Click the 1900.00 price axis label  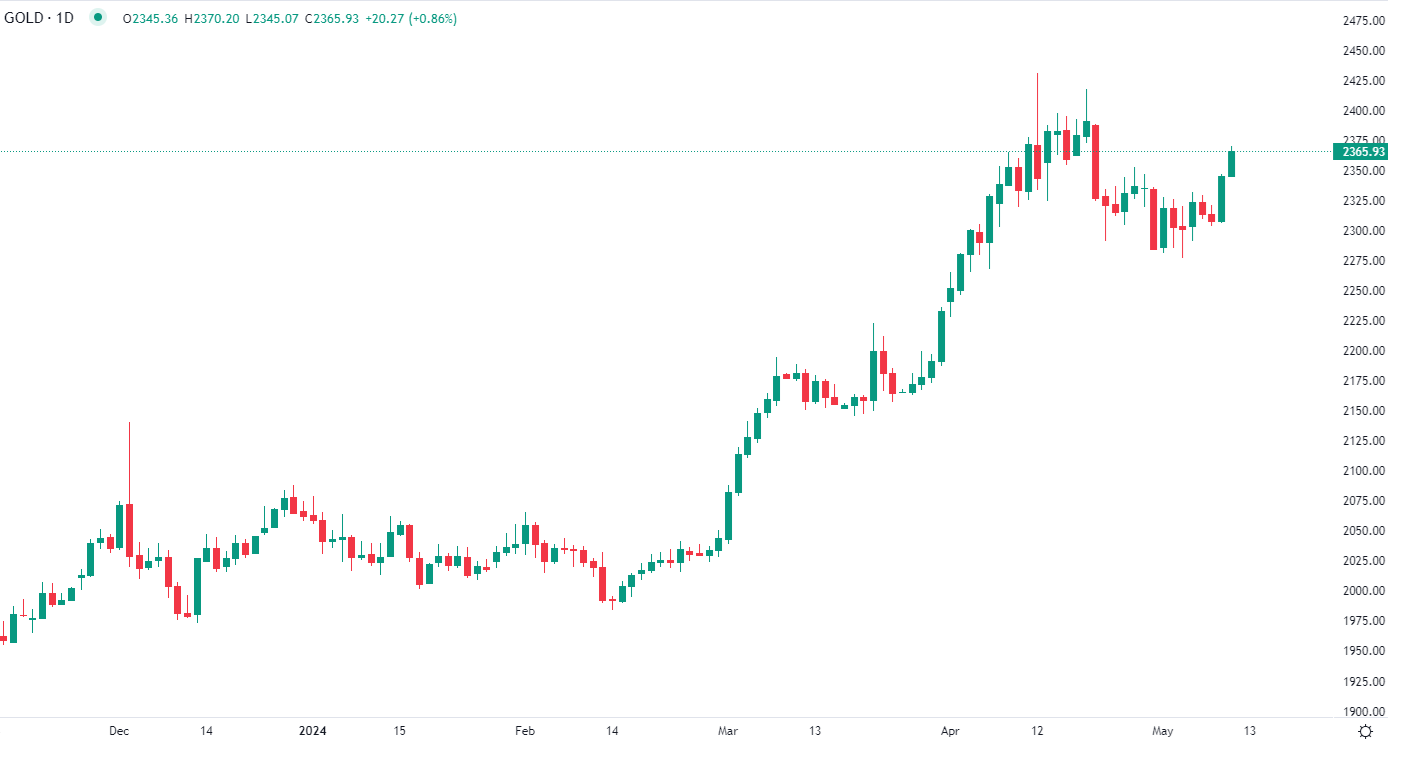tap(1364, 711)
